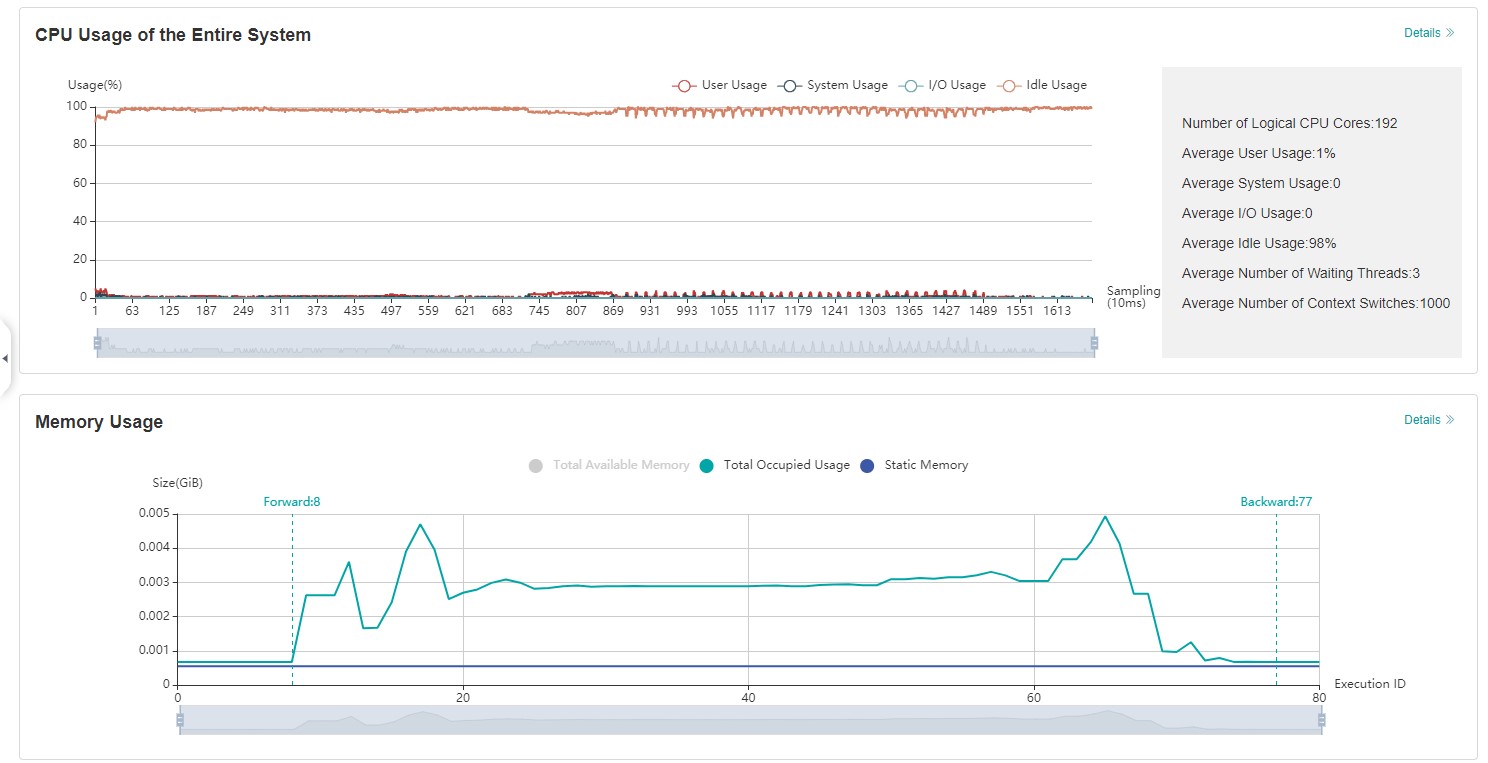
Task: Click the Backward:77 marker on memory chart
Action: click(1276, 502)
